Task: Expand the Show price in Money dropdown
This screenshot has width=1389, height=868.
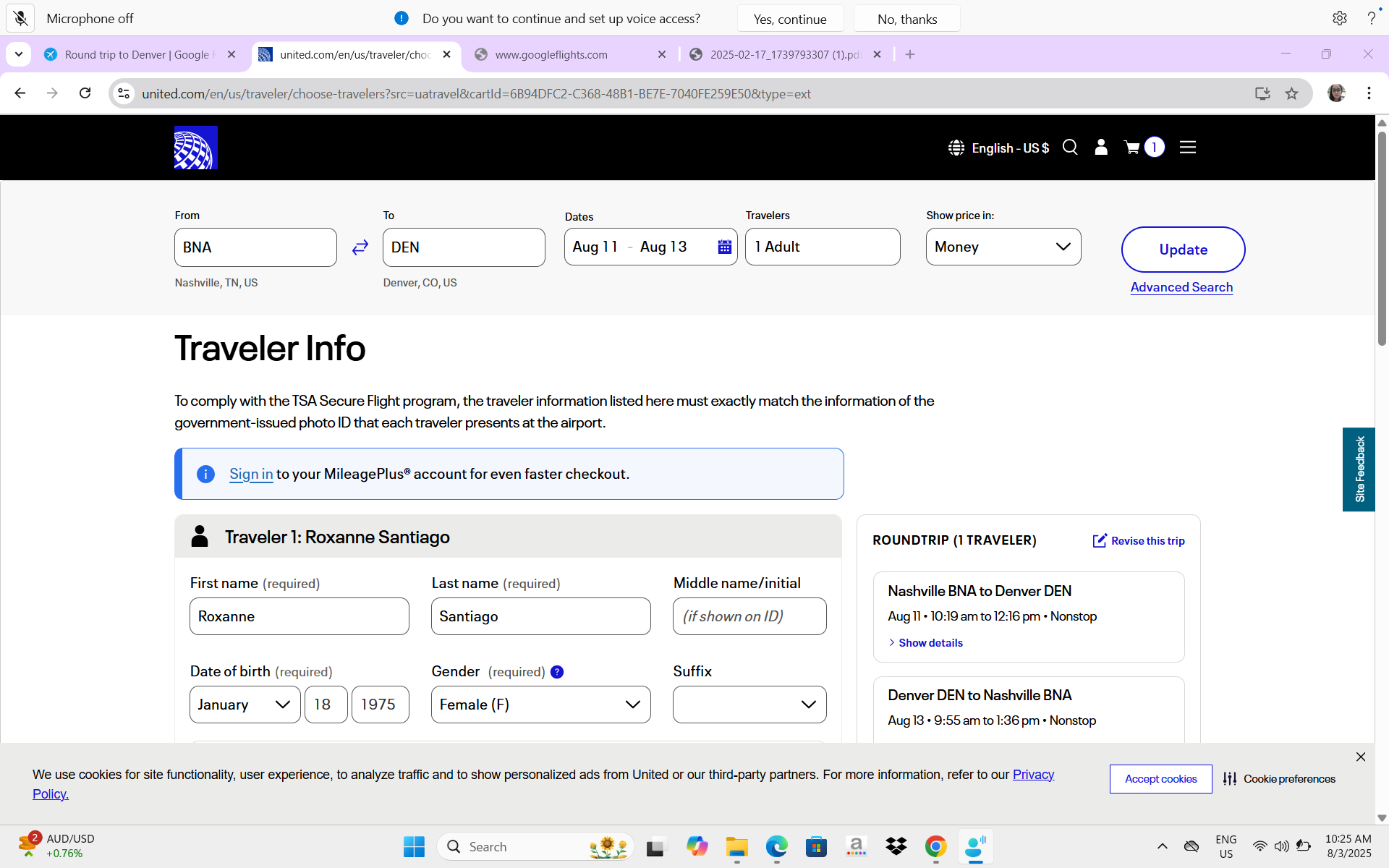Action: pyautogui.click(x=1003, y=247)
